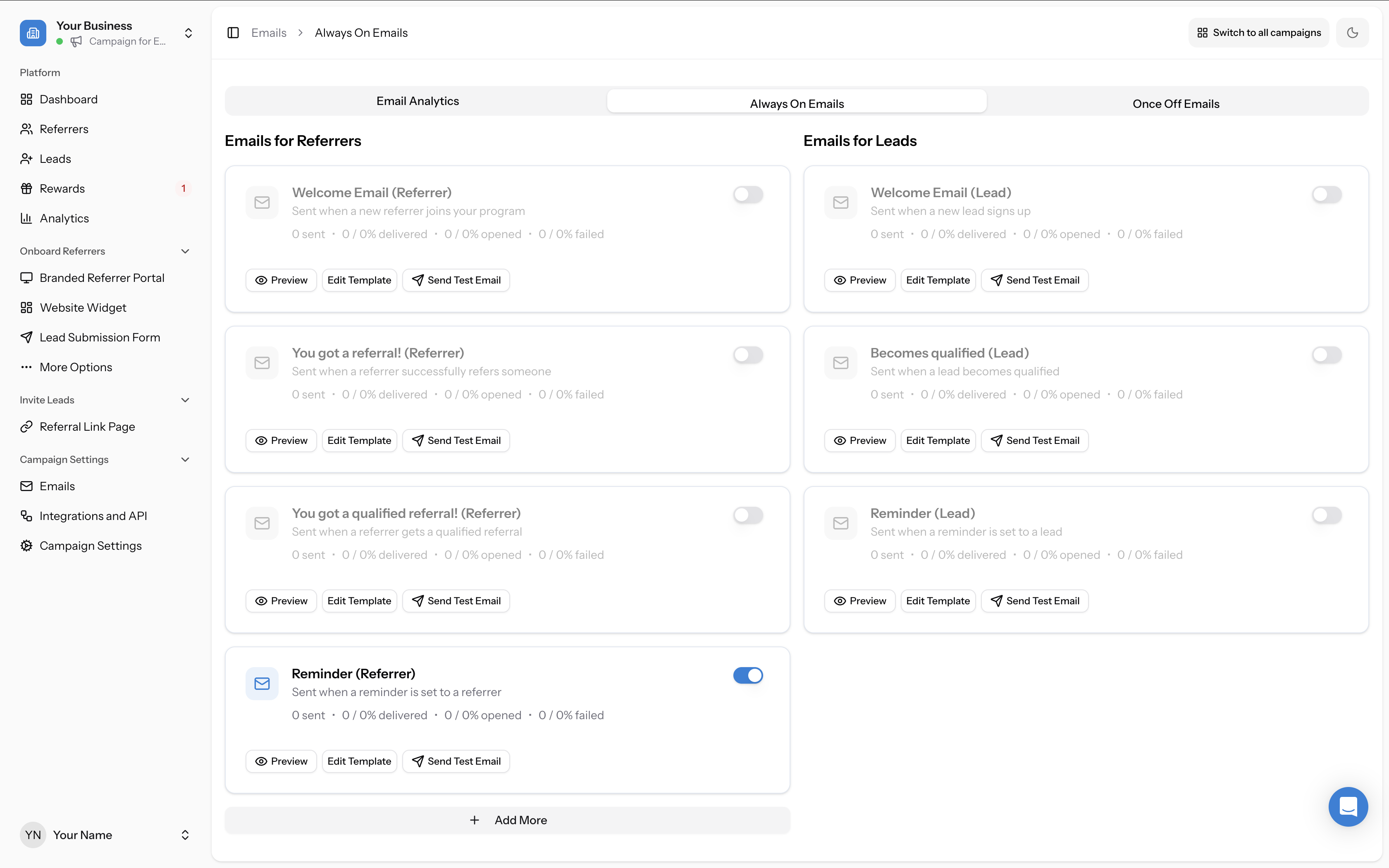Disable the Reminder (Referrer) email
The image size is (1389, 868).
tap(748, 675)
